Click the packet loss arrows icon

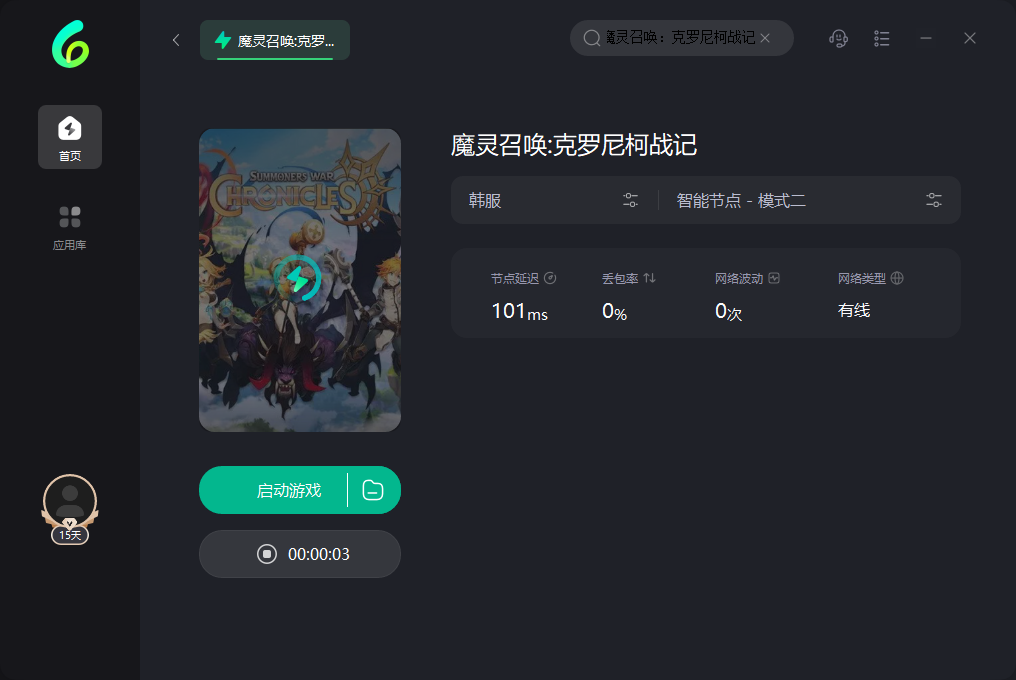tap(649, 278)
